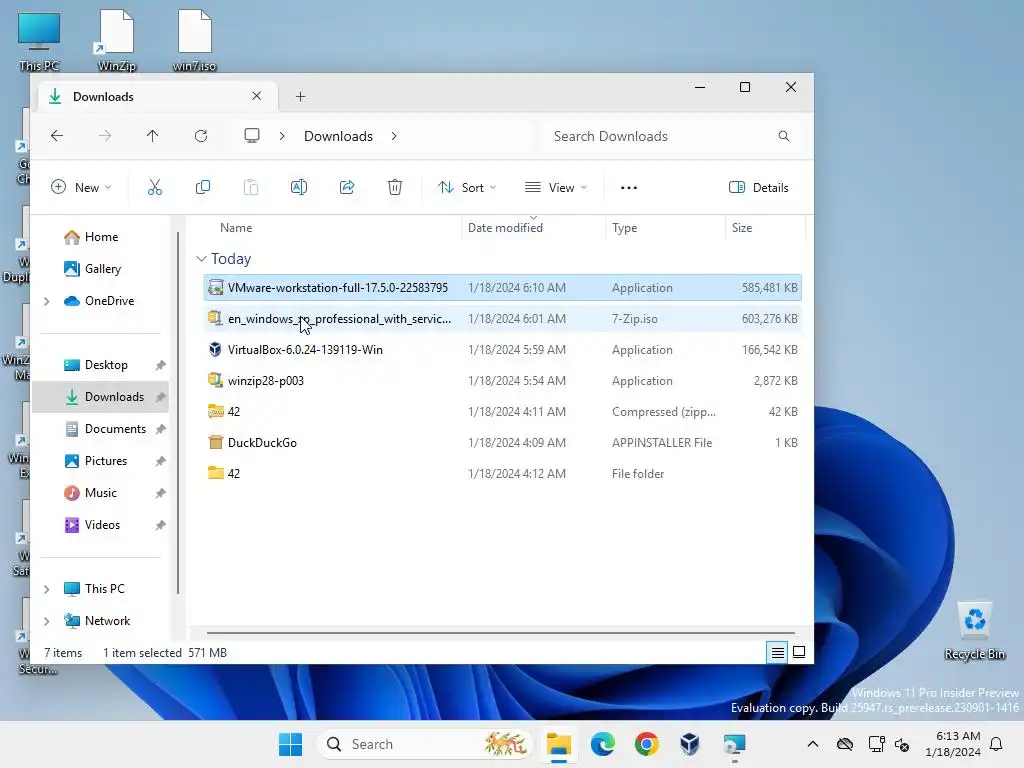This screenshot has width=1024, height=768.
Task: Click the Paste clipboard icon
Action: pos(251,187)
